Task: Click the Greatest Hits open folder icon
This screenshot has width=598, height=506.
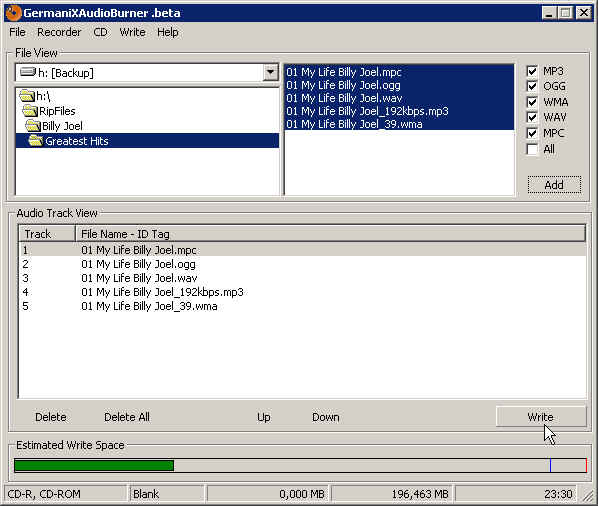Action: (36, 141)
